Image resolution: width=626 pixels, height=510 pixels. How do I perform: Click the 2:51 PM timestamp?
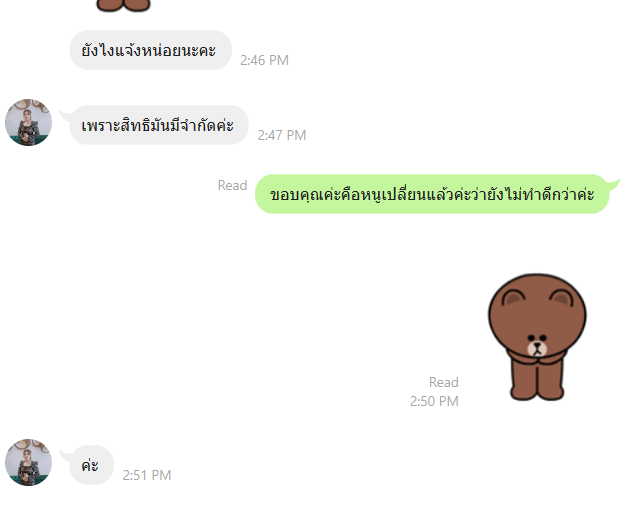(x=147, y=475)
